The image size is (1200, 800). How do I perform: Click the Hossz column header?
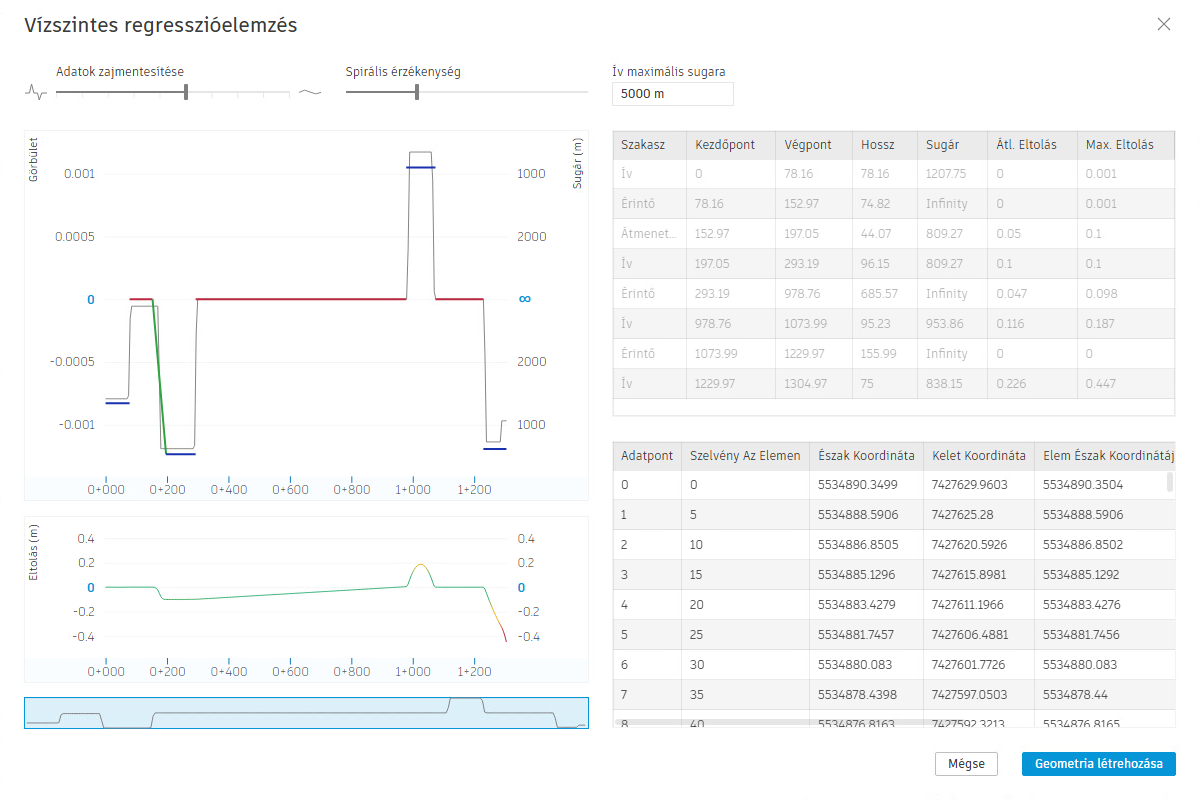pyautogui.click(x=885, y=144)
